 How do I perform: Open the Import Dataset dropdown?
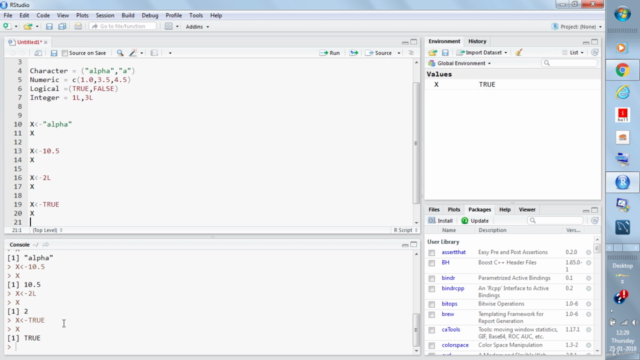(482, 53)
